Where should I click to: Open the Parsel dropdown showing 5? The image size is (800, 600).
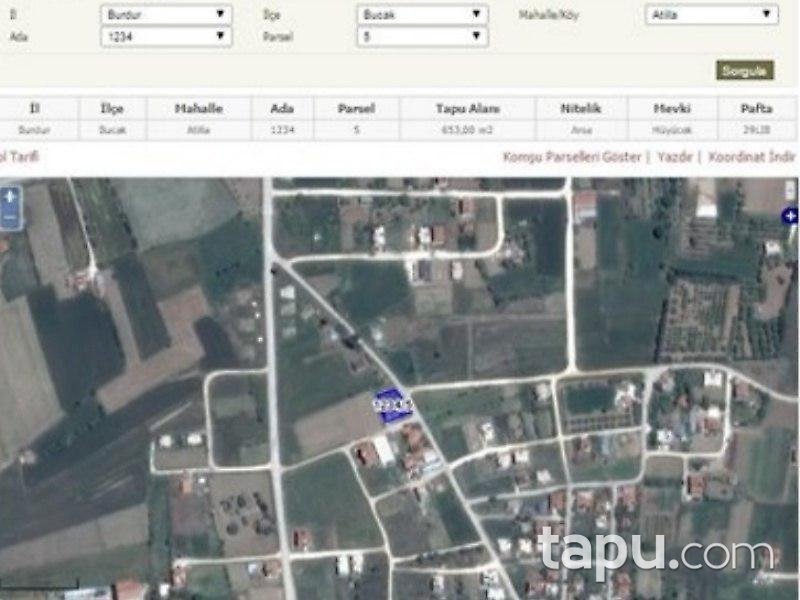[420, 37]
